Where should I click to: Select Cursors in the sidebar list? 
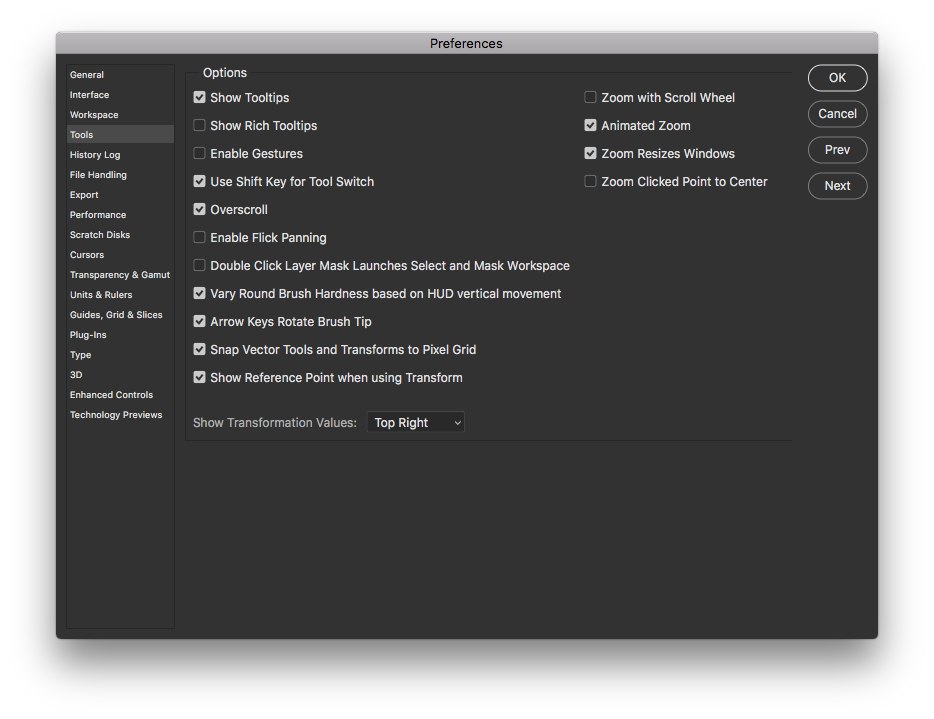(x=87, y=255)
